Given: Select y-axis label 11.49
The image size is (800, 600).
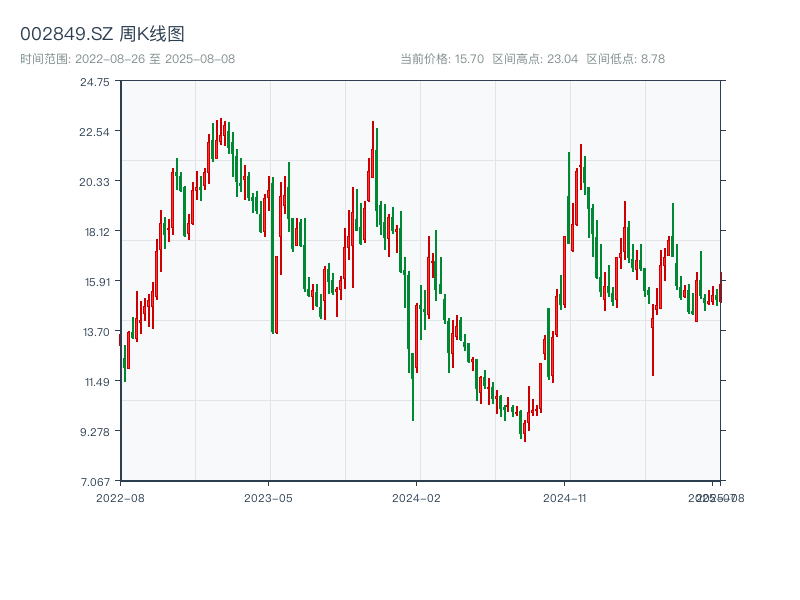Looking at the screenshot, I should (97, 382).
